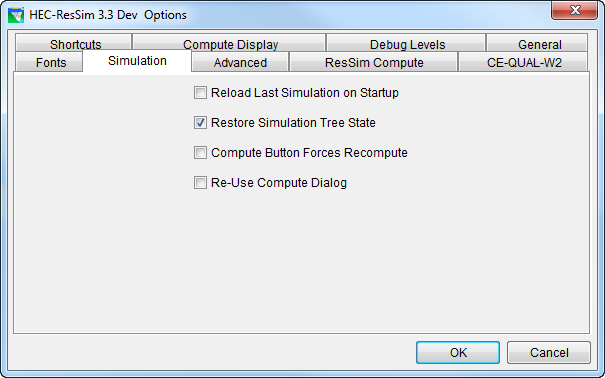
Task: Select the General tab
Action: pos(537,43)
